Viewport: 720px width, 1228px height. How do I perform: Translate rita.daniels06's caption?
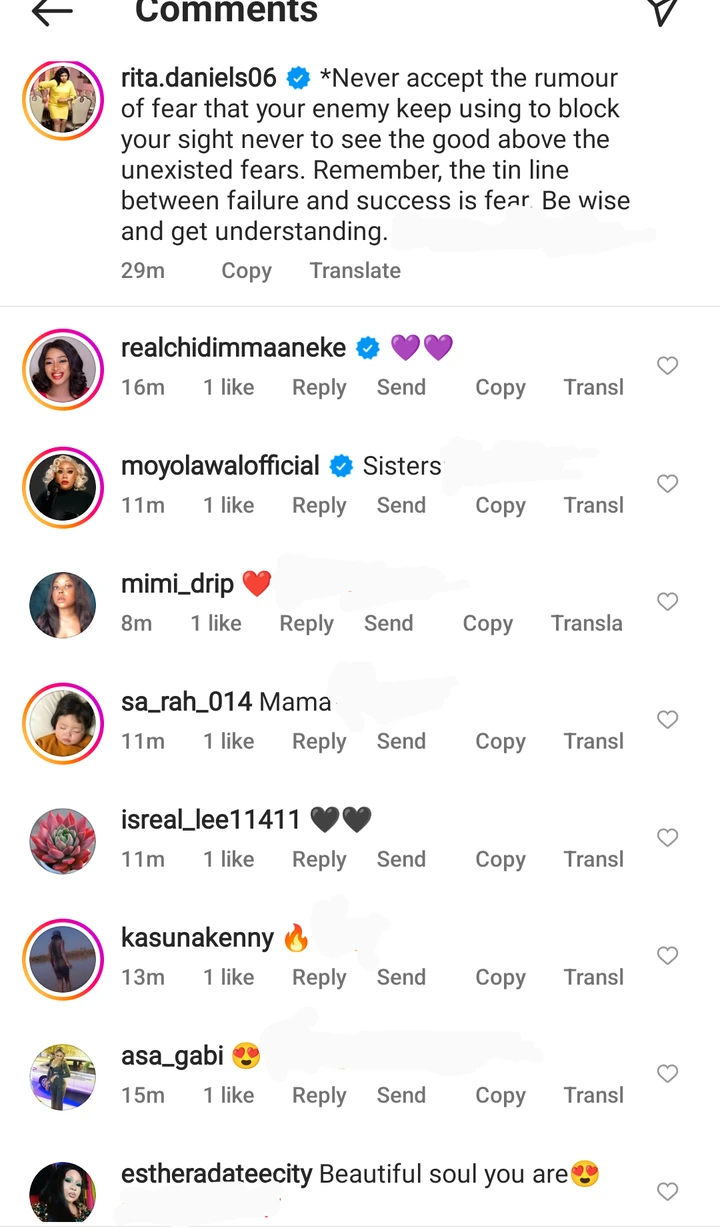click(355, 271)
